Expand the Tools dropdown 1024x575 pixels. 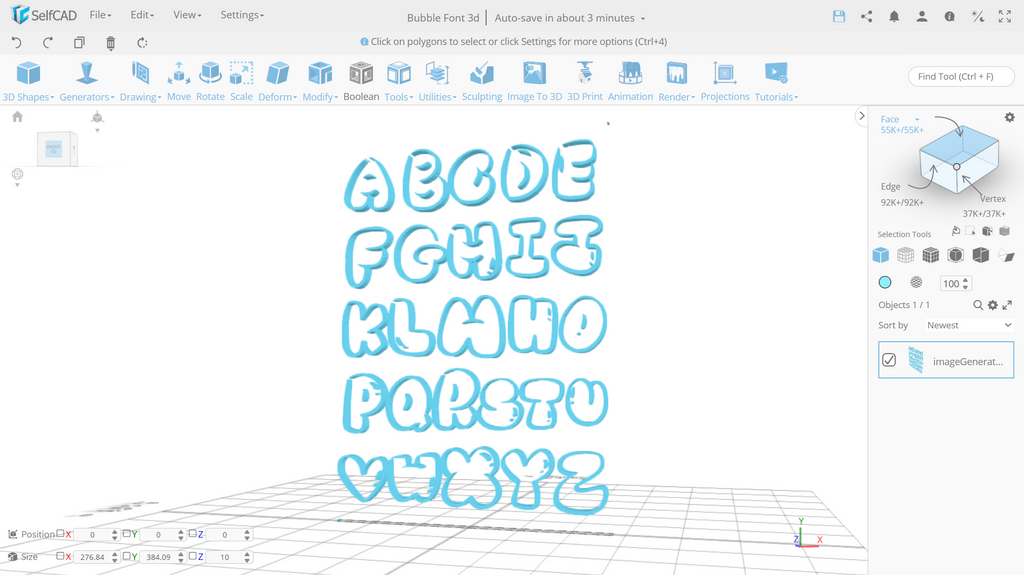pos(398,81)
